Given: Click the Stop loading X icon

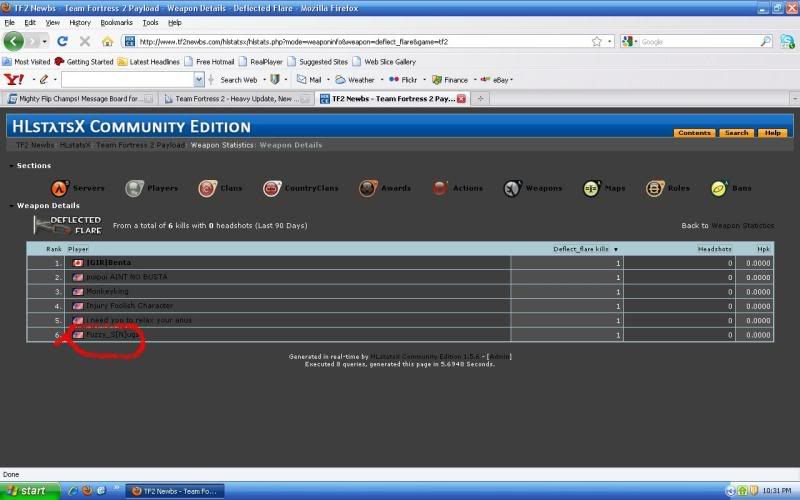Looking at the screenshot, I should click(85, 41).
